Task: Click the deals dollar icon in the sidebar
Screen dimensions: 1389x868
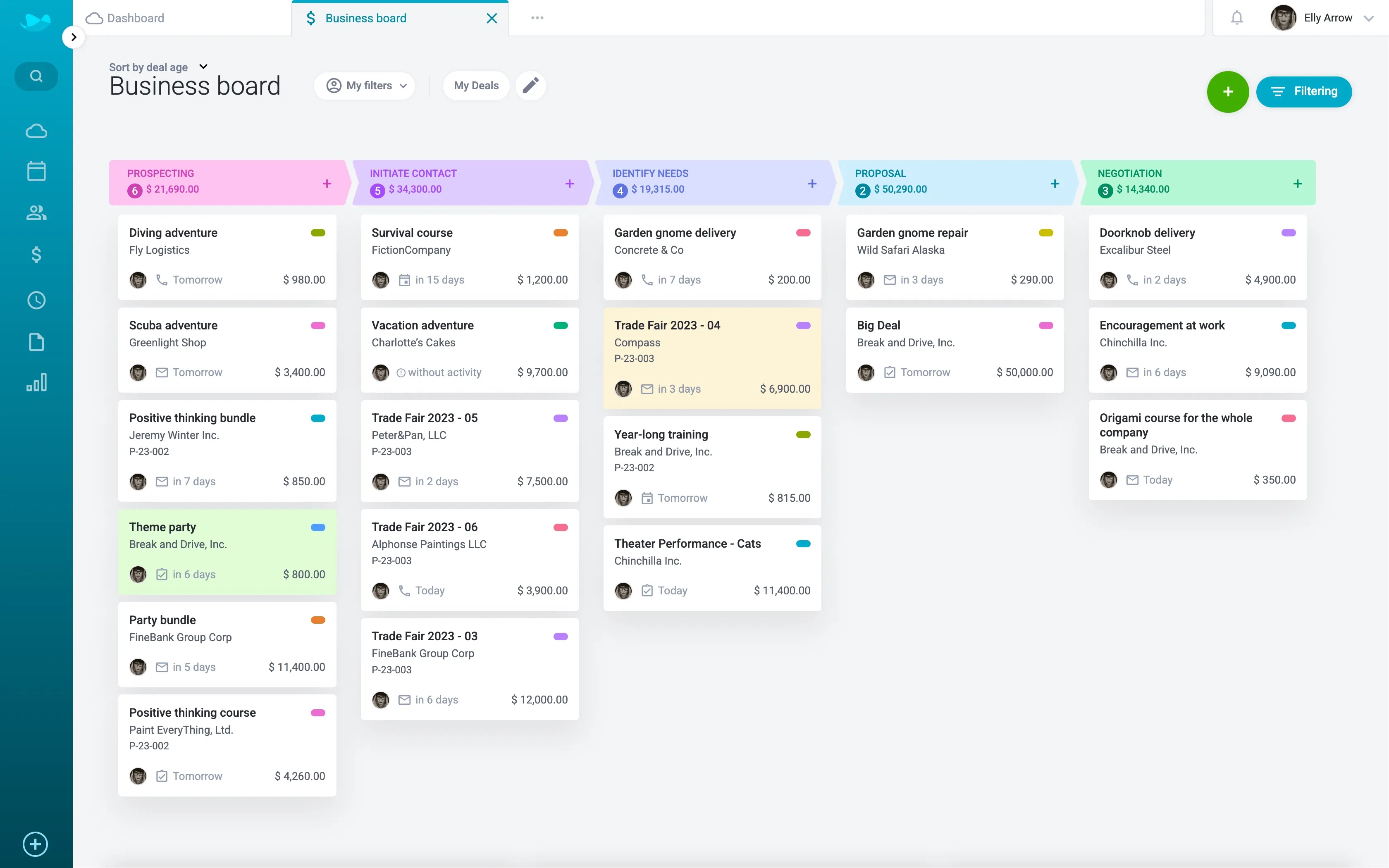Action: [36, 255]
